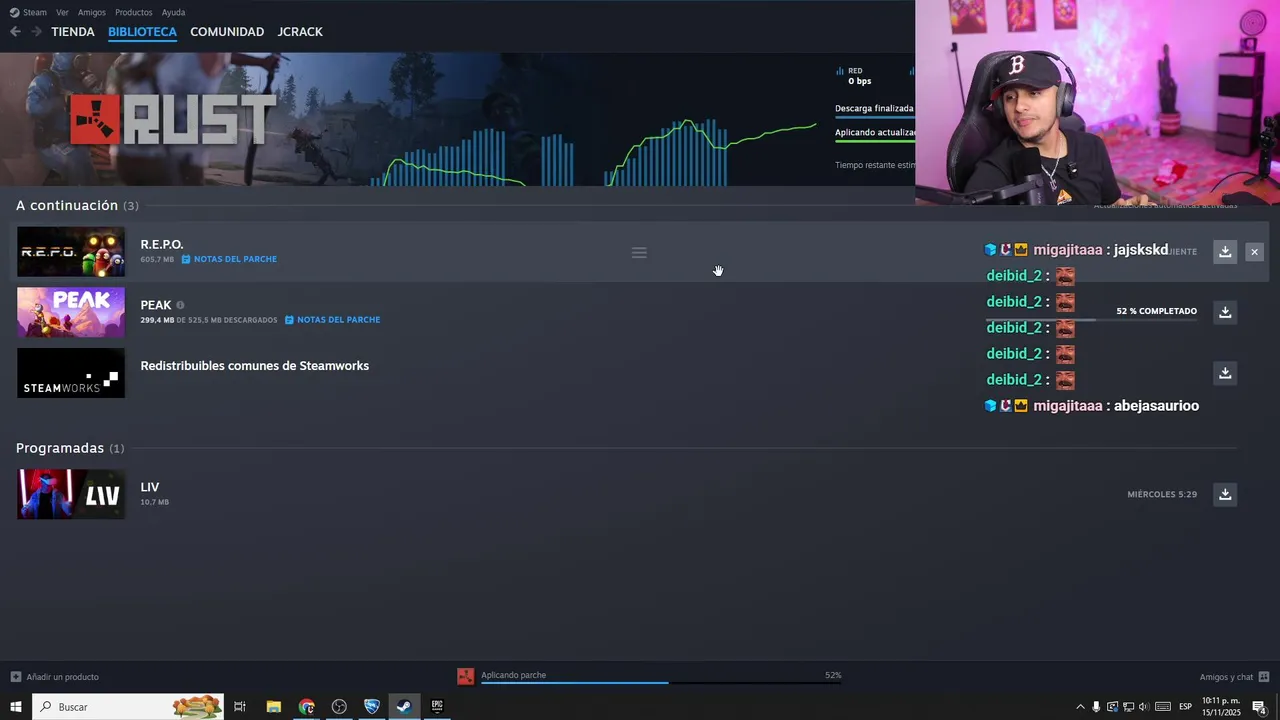Remove R.E.P.O. from the queue
The width and height of the screenshot is (1280, 720).
click(1254, 252)
